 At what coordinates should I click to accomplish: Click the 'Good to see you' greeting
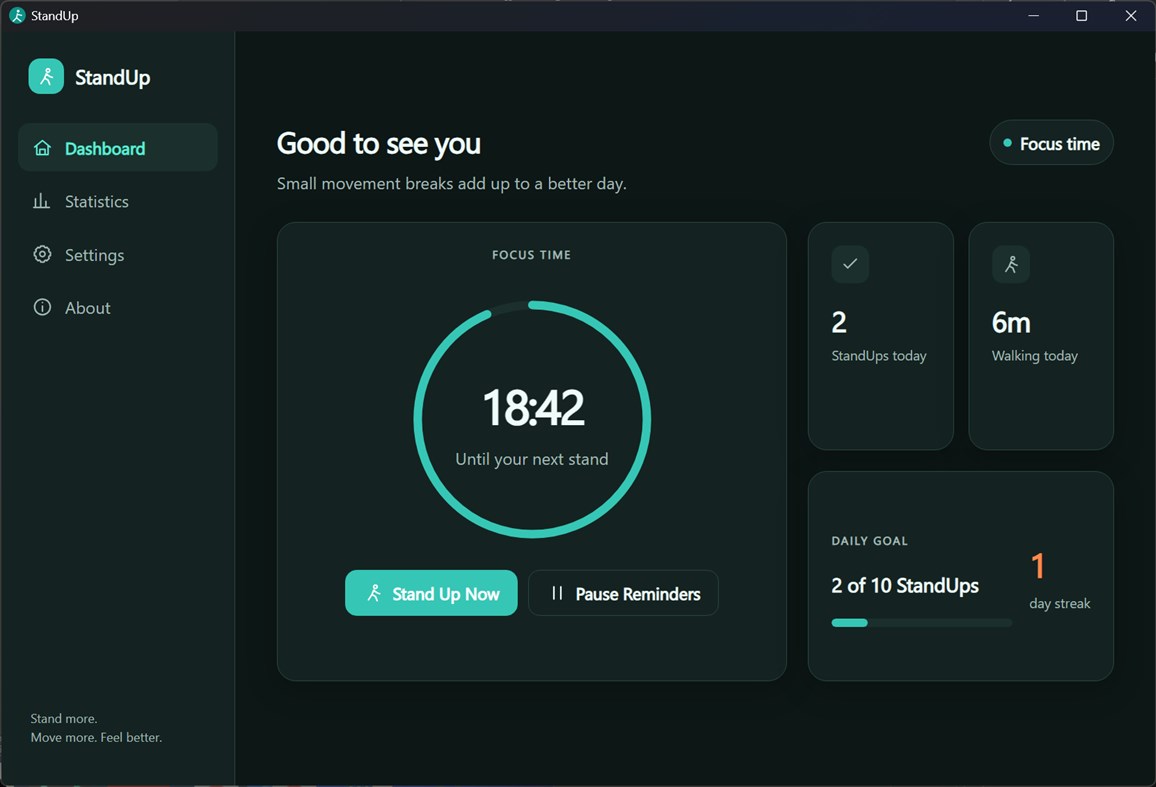tap(379, 144)
